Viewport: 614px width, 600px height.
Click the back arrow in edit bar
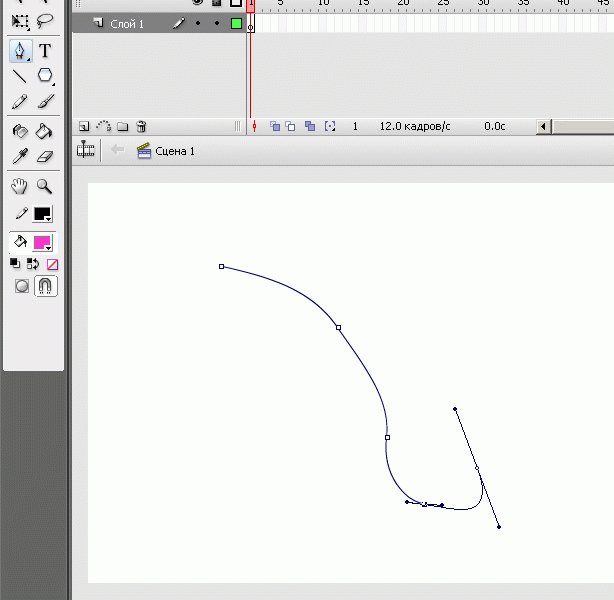117,150
